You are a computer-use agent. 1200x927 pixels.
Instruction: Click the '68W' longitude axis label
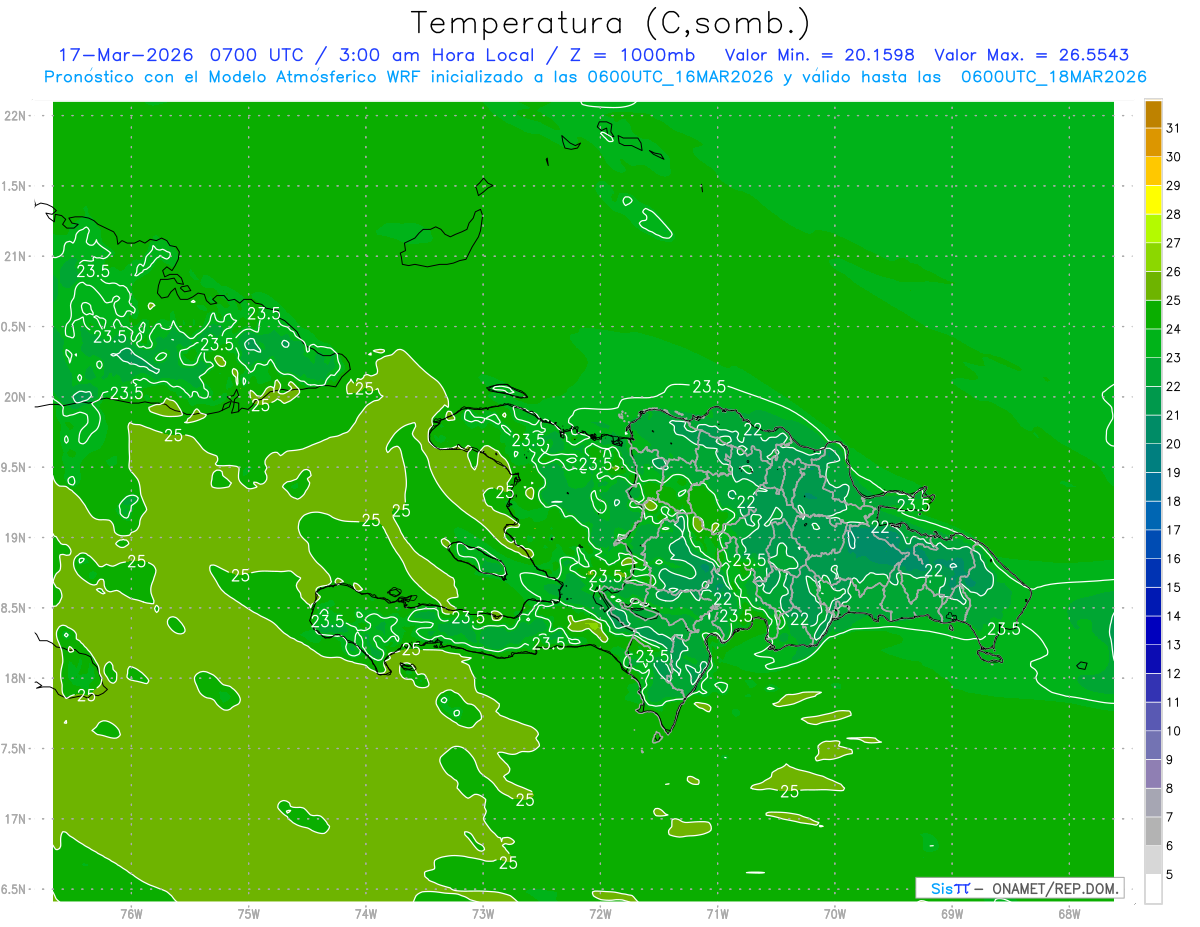(1069, 913)
